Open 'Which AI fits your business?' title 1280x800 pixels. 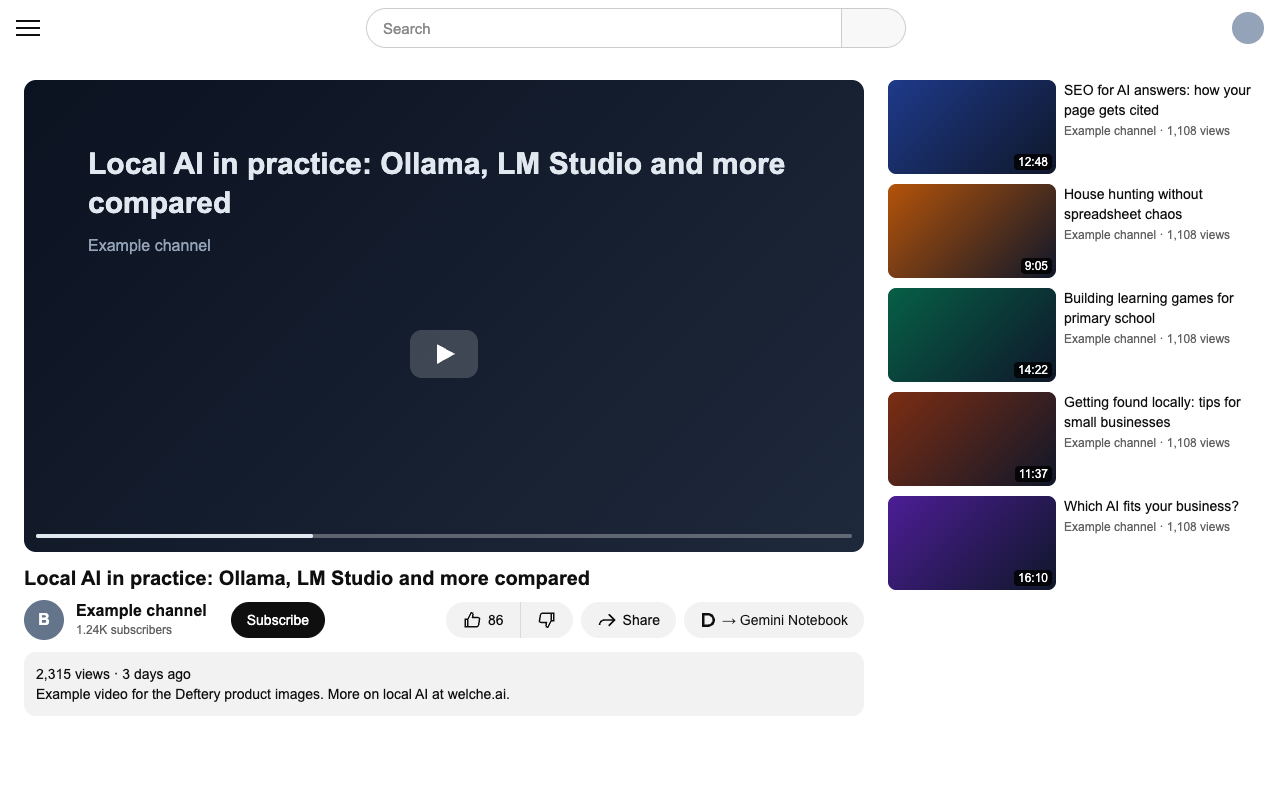(x=1151, y=506)
